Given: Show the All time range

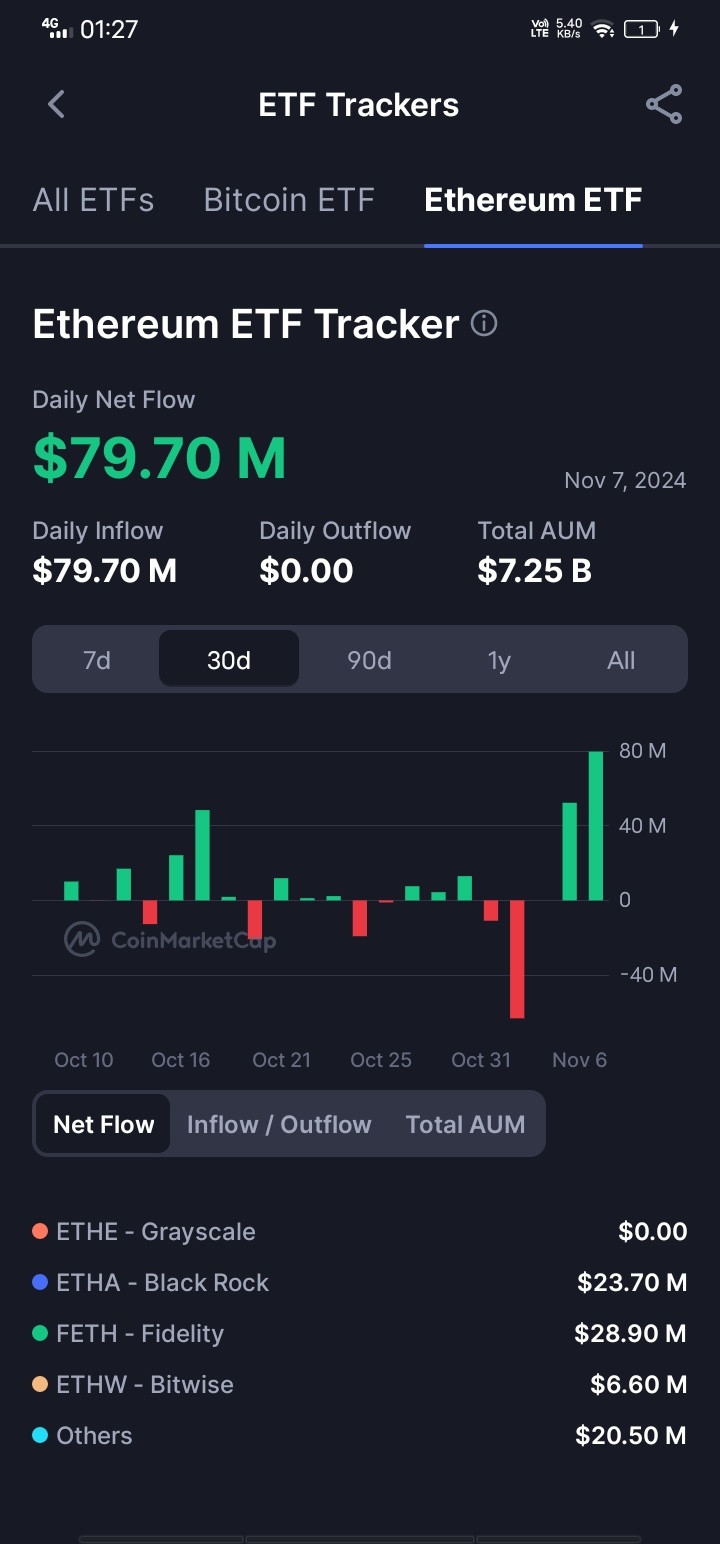Looking at the screenshot, I should 621,660.
